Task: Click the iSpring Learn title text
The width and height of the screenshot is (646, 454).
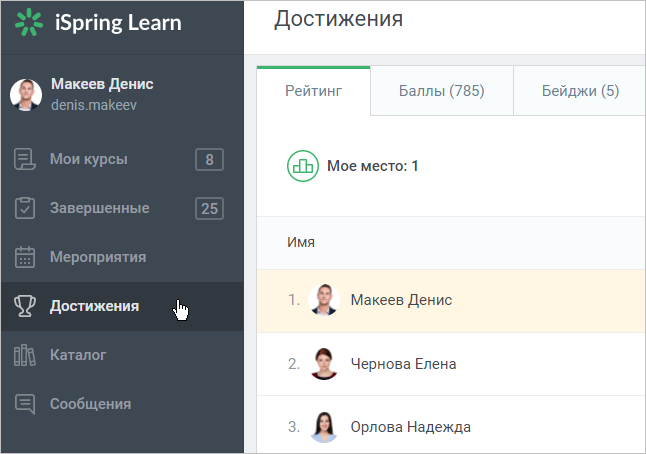Action: click(118, 23)
